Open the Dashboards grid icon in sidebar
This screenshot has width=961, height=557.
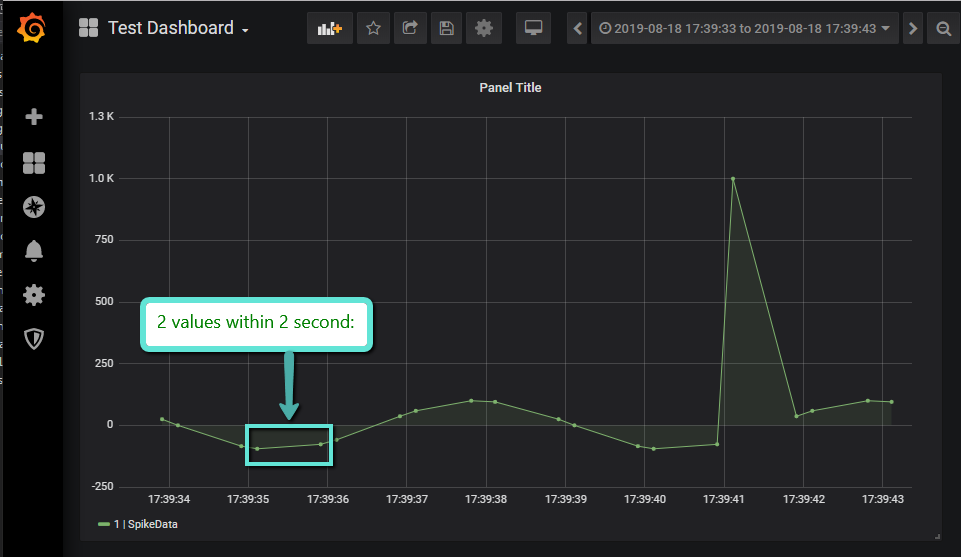click(x=34, y=163)
